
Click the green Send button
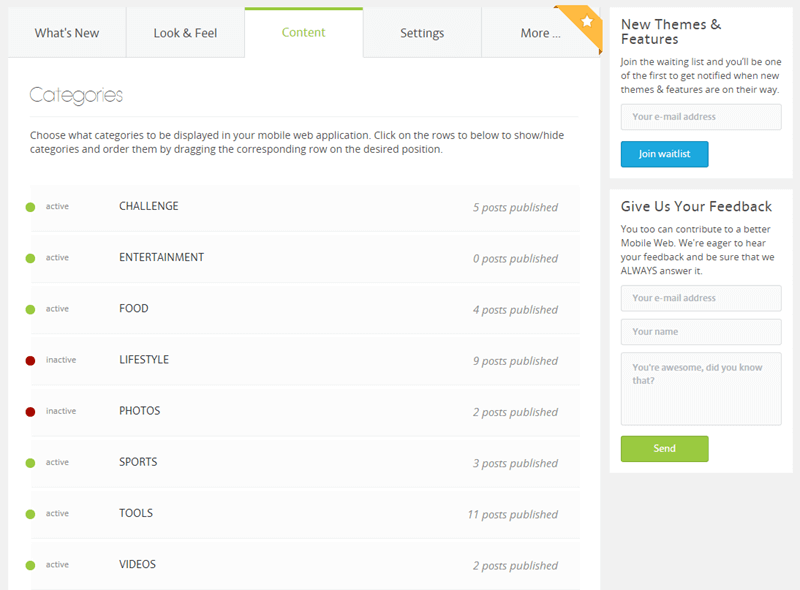664,449
